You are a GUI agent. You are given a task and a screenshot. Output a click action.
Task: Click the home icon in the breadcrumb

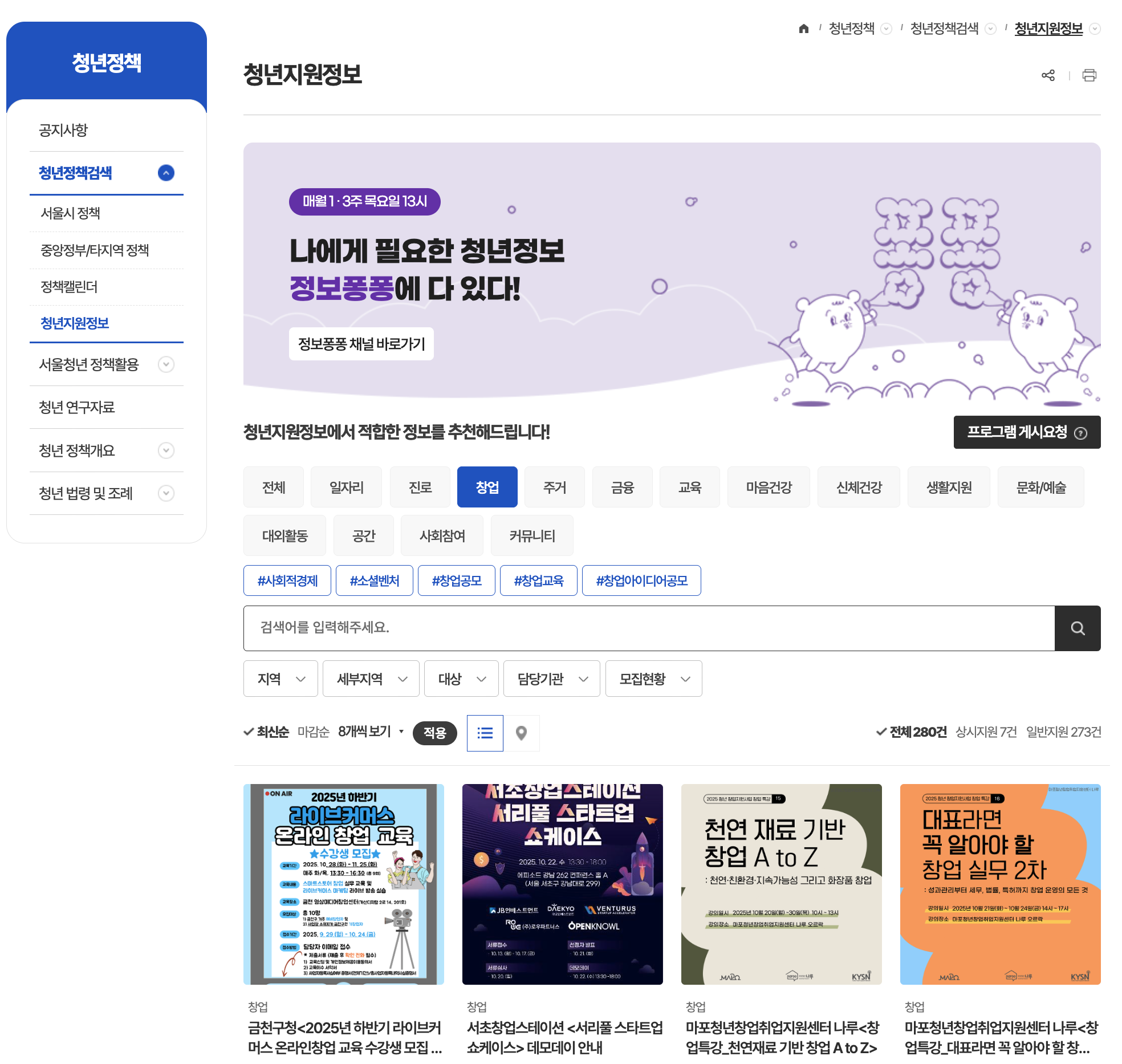coord(803,28)
